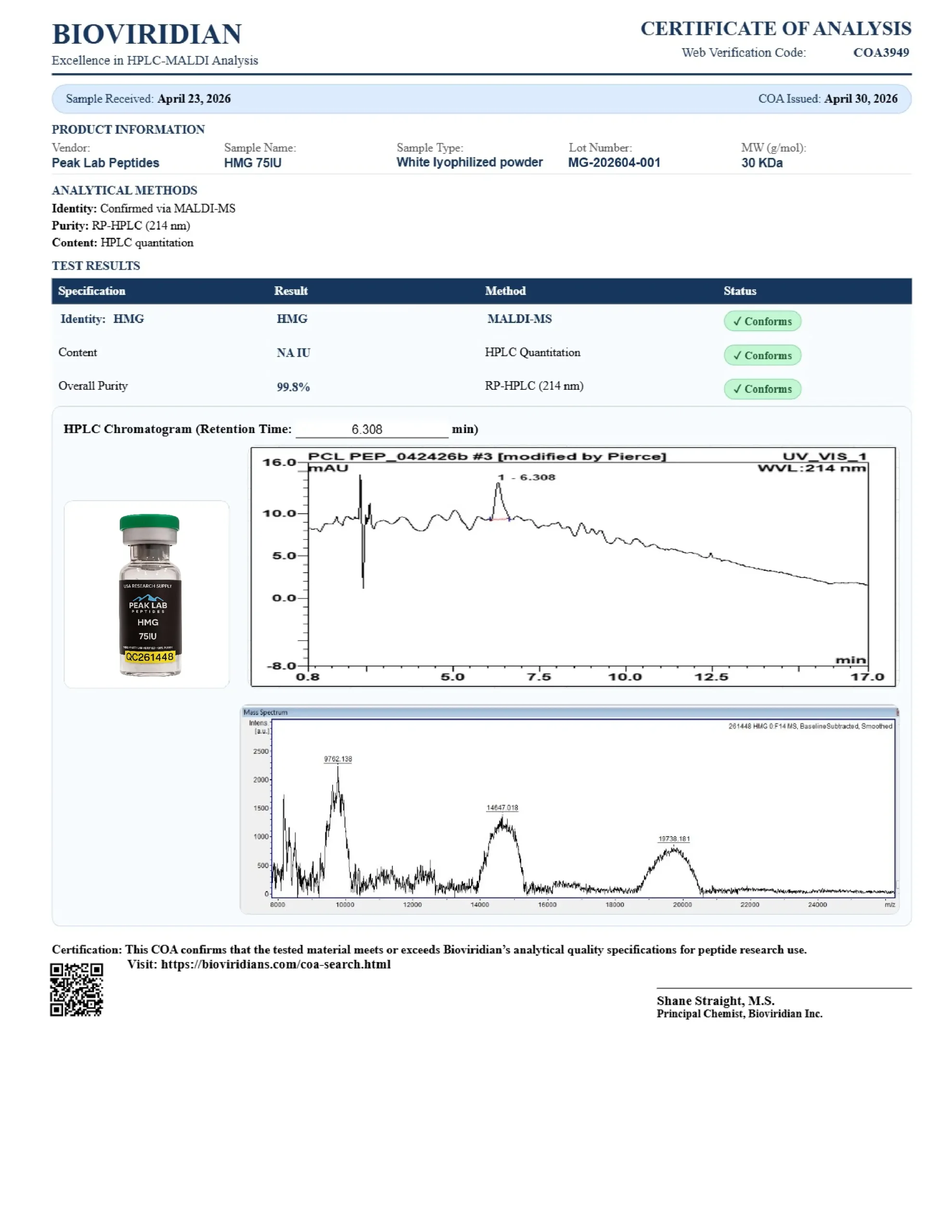Image resolution: width=952 pixels, height=1232 pixels.
Task: Click the HPLC chromatogram peak label 1 - 6.308
Action: [527, 477]
